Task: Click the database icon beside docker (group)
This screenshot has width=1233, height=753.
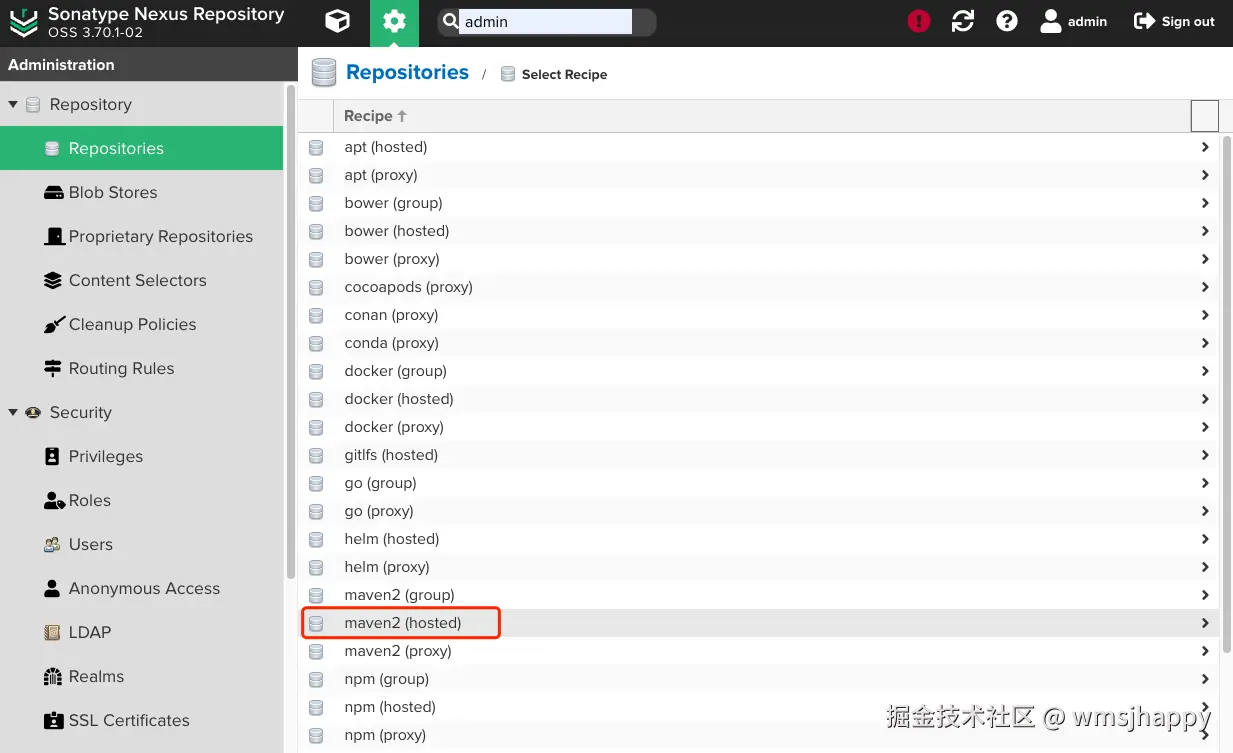Action: (x=316, y=371)
